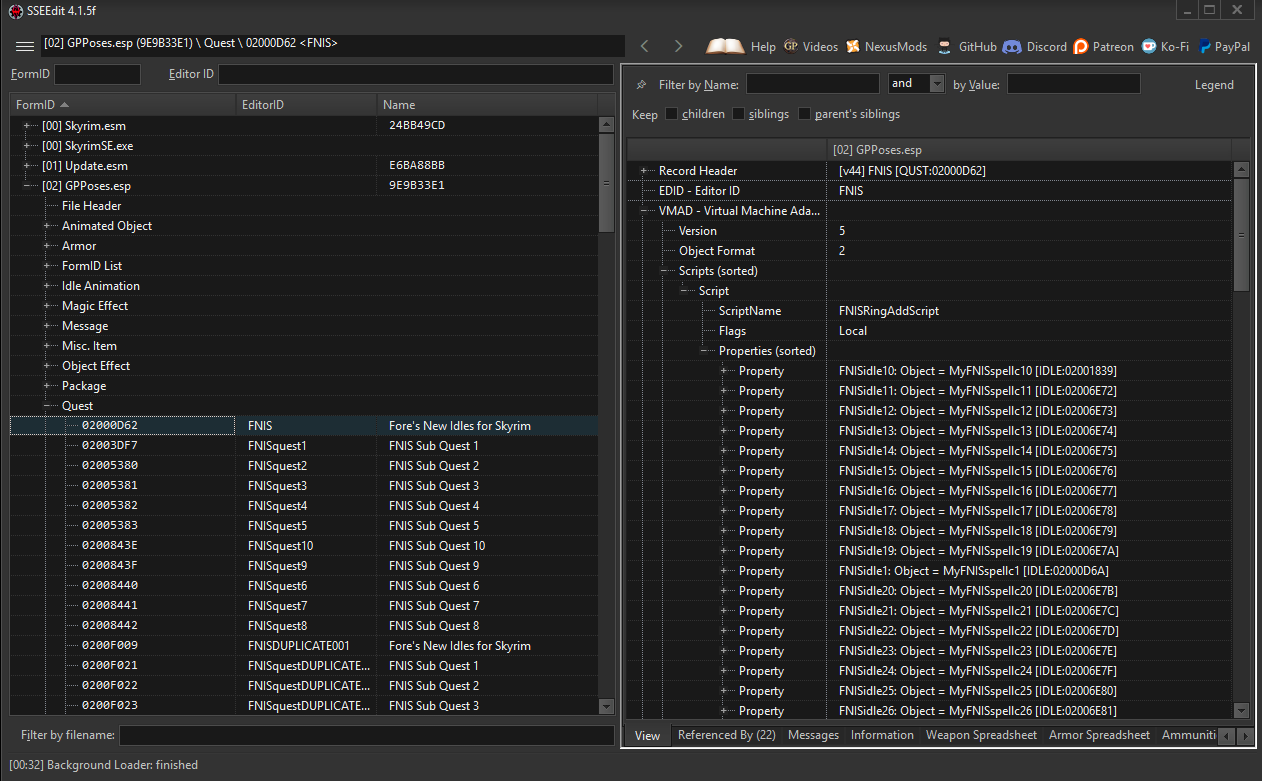This screenshot has height=781, width=1262.
Task: Expand the Idle Animation group
Action: coord(48,286)
